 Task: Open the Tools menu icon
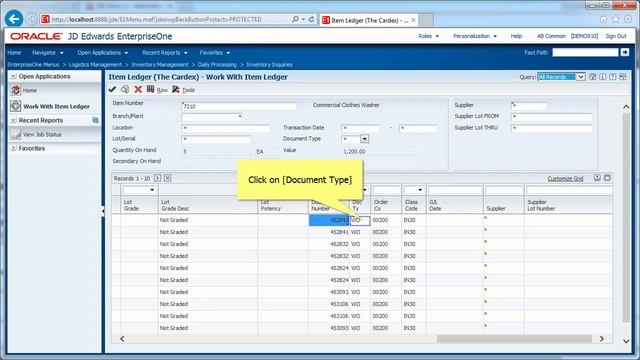(x=176, y=89)
